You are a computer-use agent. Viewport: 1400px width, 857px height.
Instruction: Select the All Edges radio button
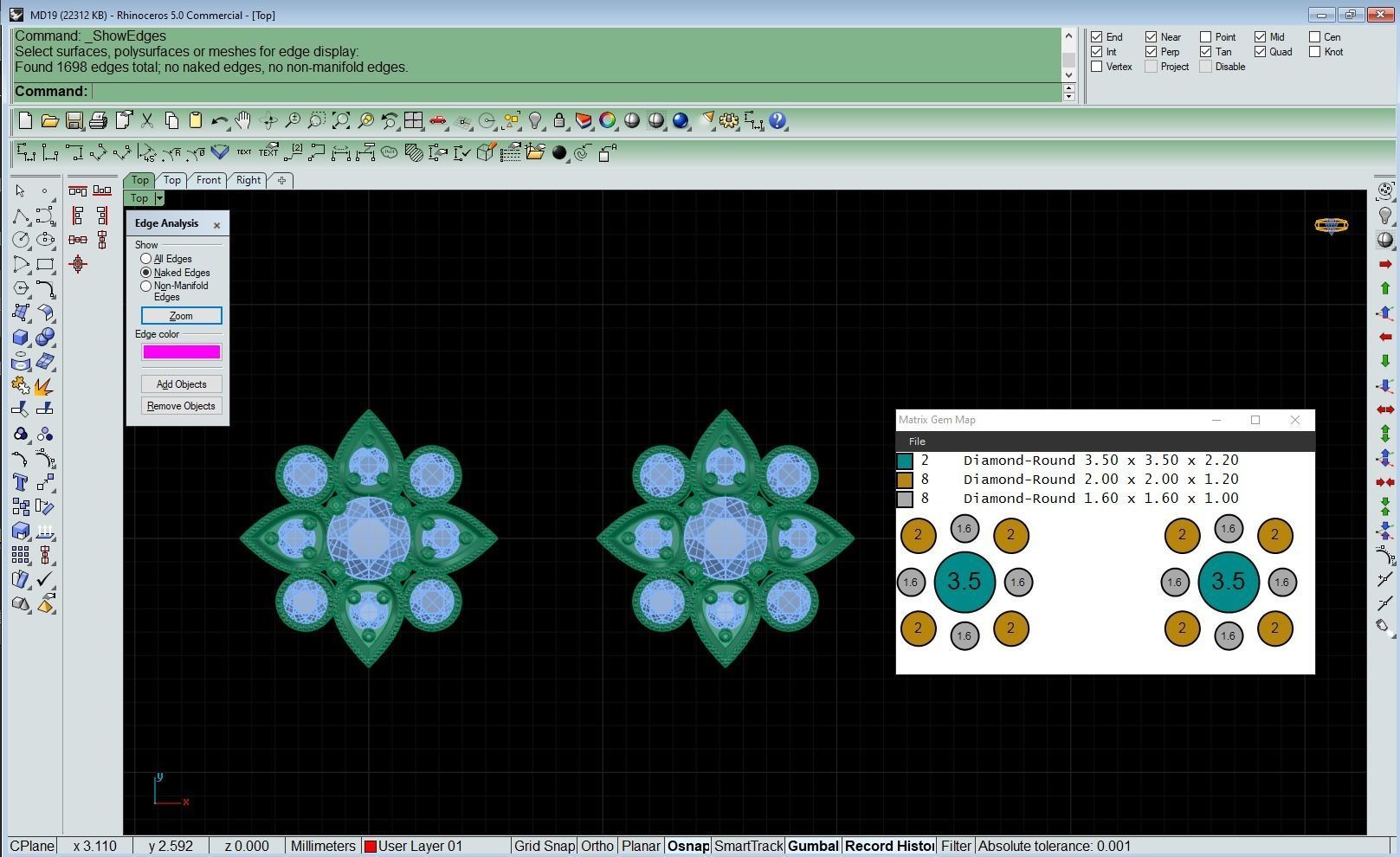[x=146, y=259]
